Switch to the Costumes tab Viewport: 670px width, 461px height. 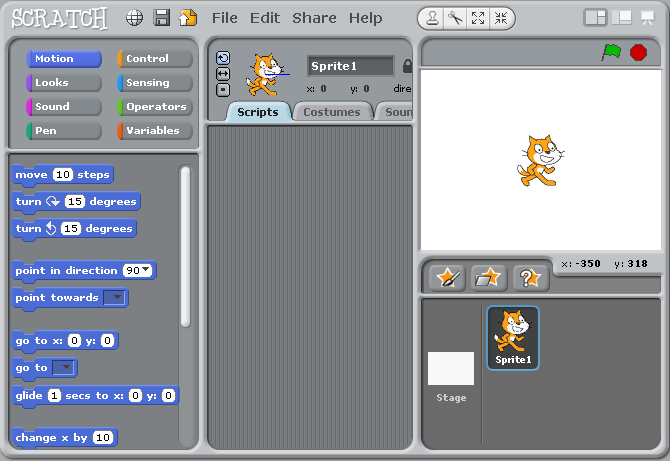[331, 112]
